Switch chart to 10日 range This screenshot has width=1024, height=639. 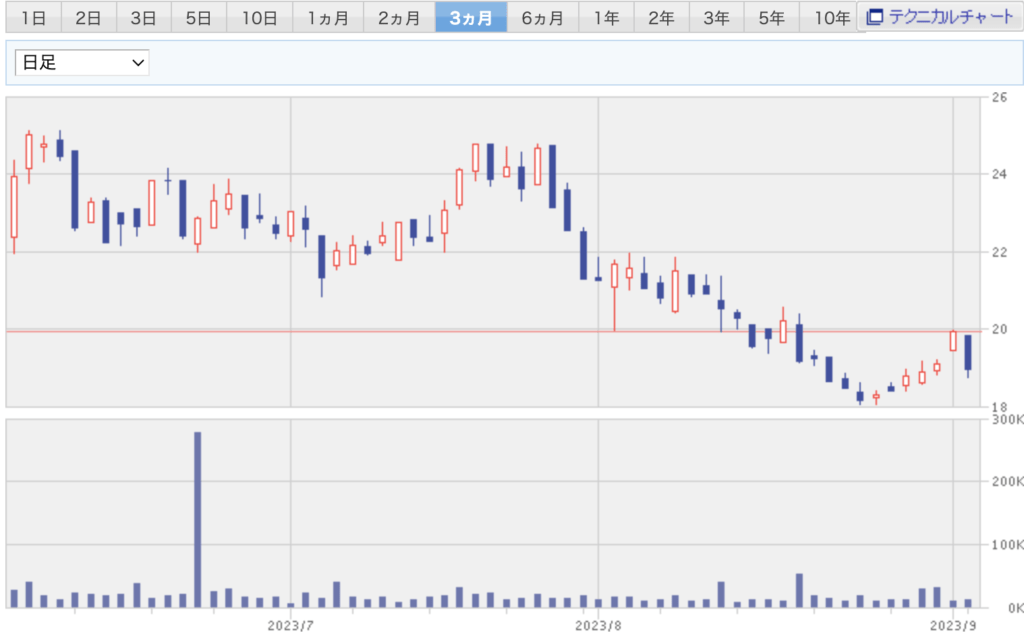259,17
